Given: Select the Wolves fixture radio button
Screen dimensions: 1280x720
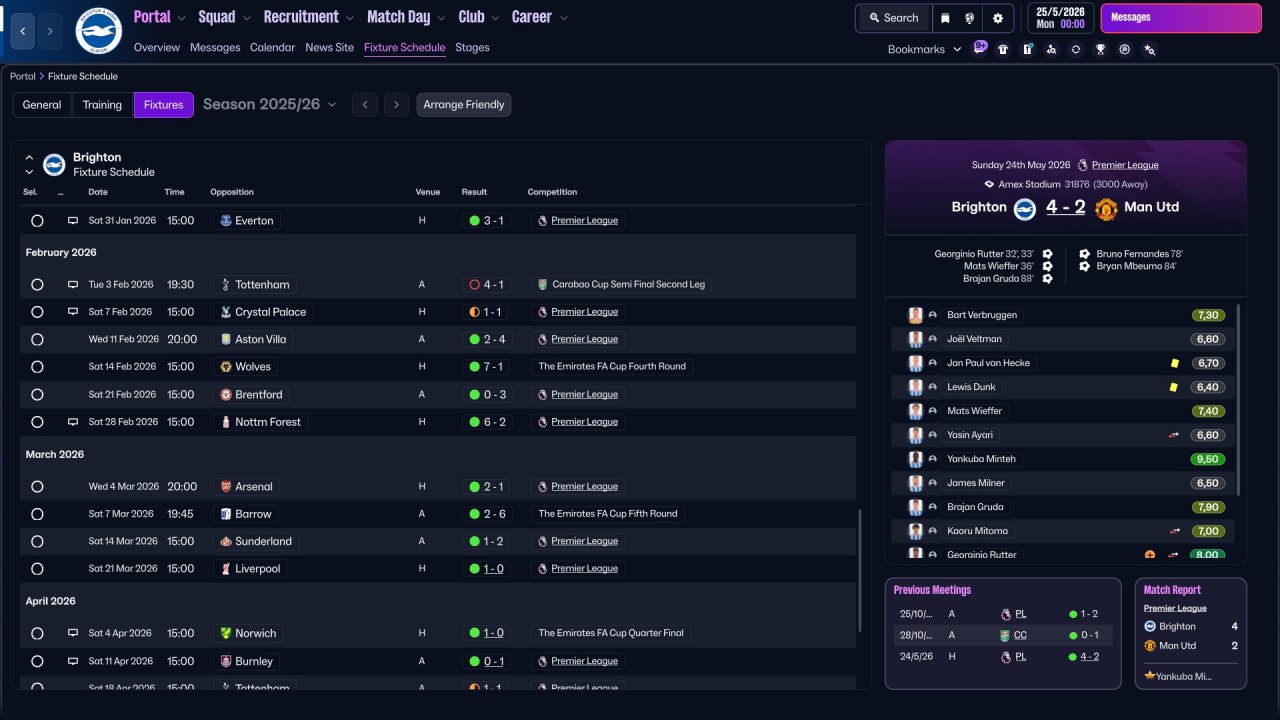Looking at the screenshot, I should pyautogui.click(x=37, y=367).
